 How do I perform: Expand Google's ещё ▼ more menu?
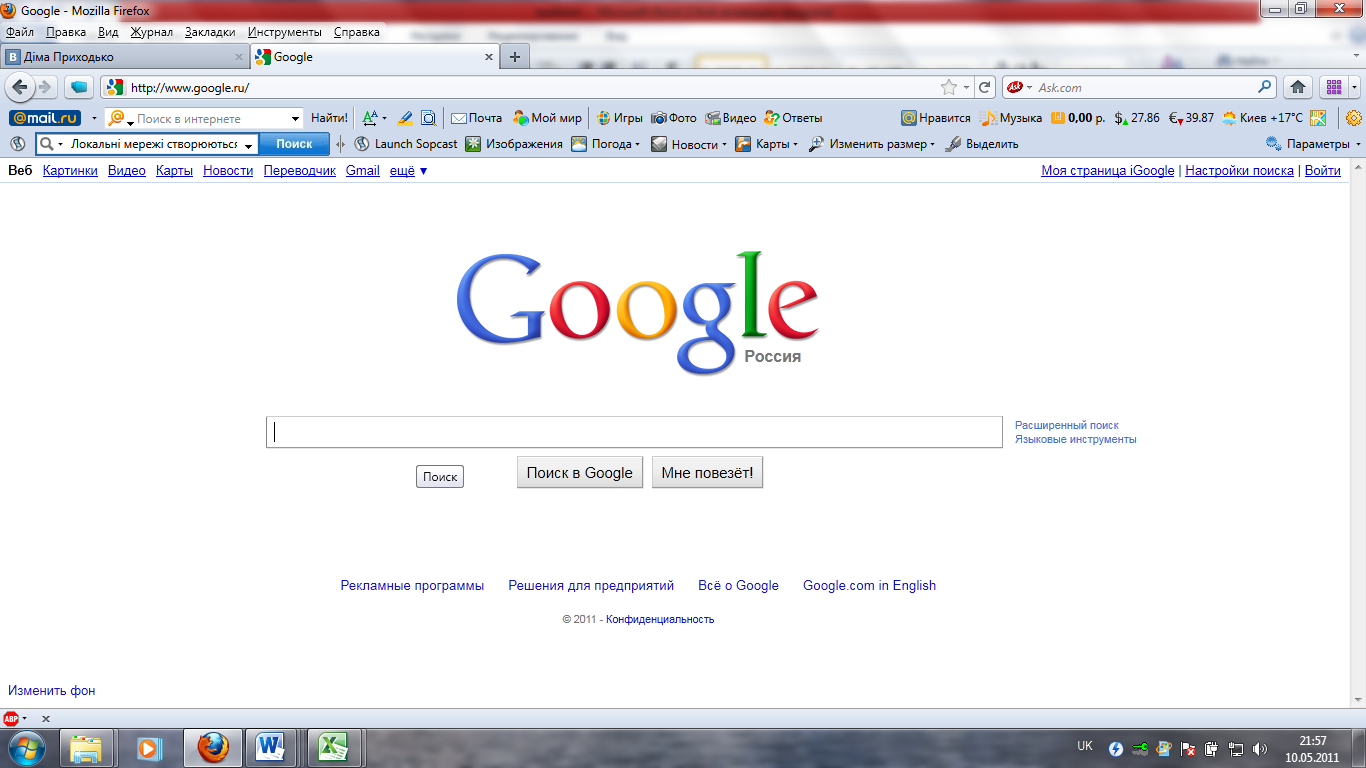[x=409, y=171]
